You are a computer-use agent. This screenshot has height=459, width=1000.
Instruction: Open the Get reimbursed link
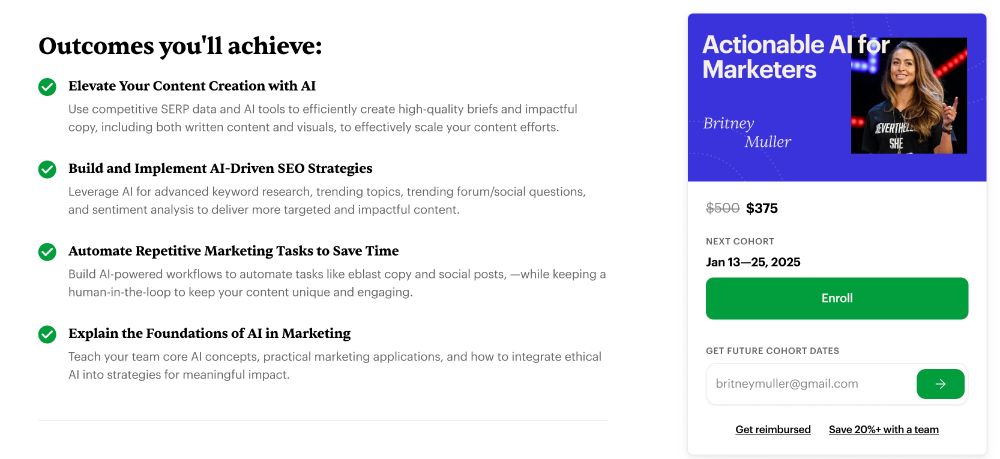773,430
